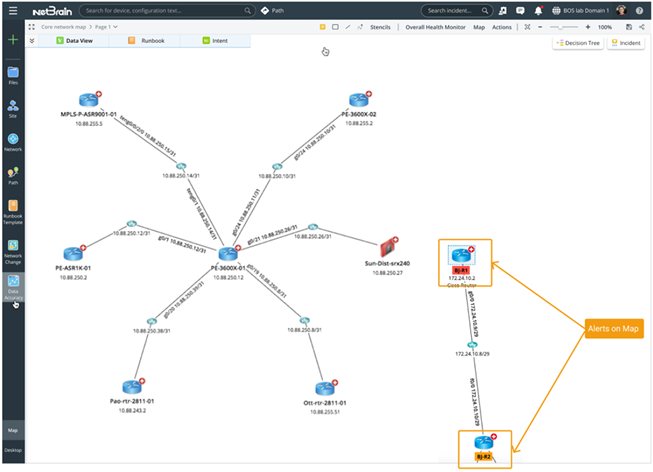Image resolution: width=653 pixels, height=472 pixels.
Task: Open the user profile avatar
Action: point(621,10)
